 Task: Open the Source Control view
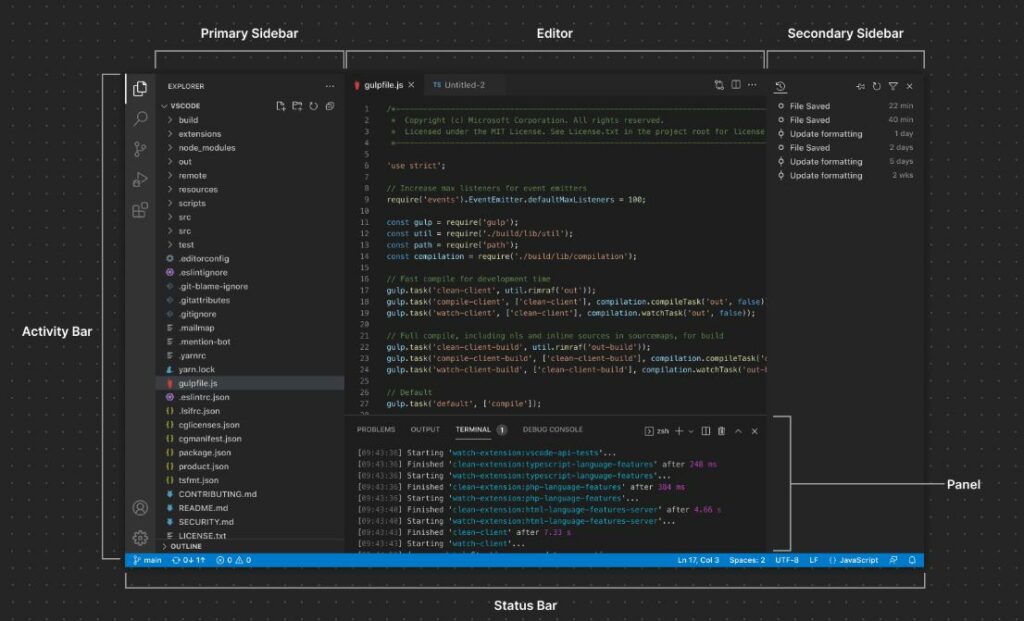pyautogui.click(x=140, y=149)
